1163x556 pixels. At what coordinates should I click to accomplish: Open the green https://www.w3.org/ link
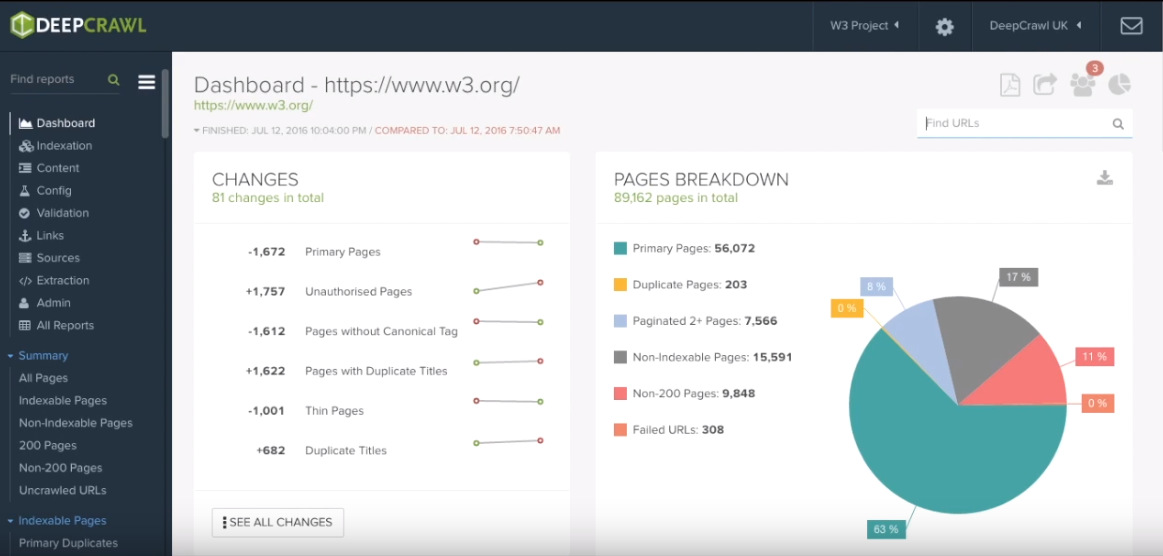(253, 105)
